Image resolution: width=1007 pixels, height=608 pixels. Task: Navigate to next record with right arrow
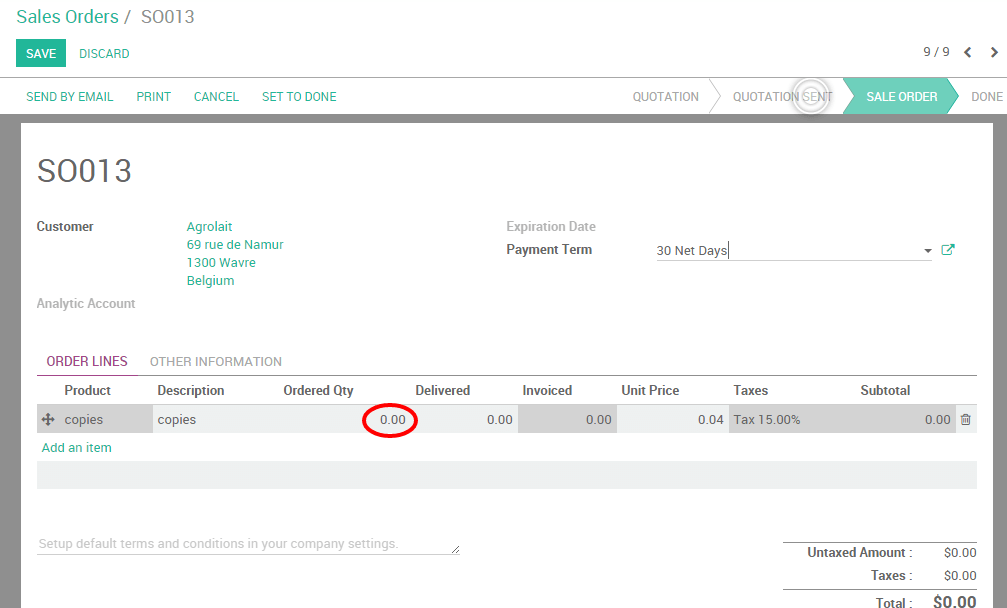(993, 52)
